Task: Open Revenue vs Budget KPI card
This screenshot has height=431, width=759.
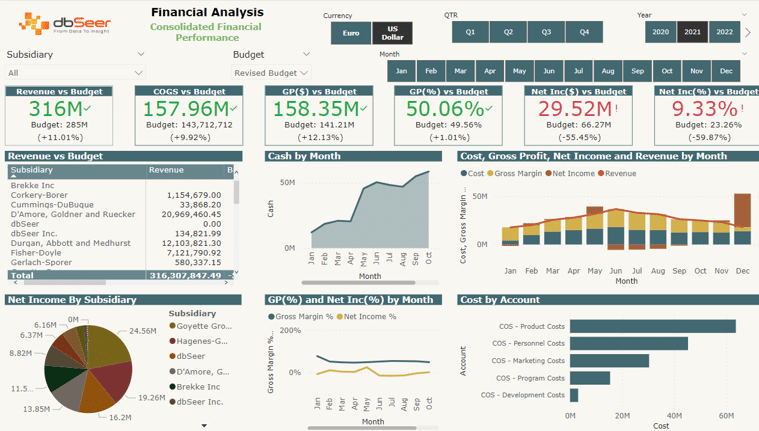Action: click(59, 116)
